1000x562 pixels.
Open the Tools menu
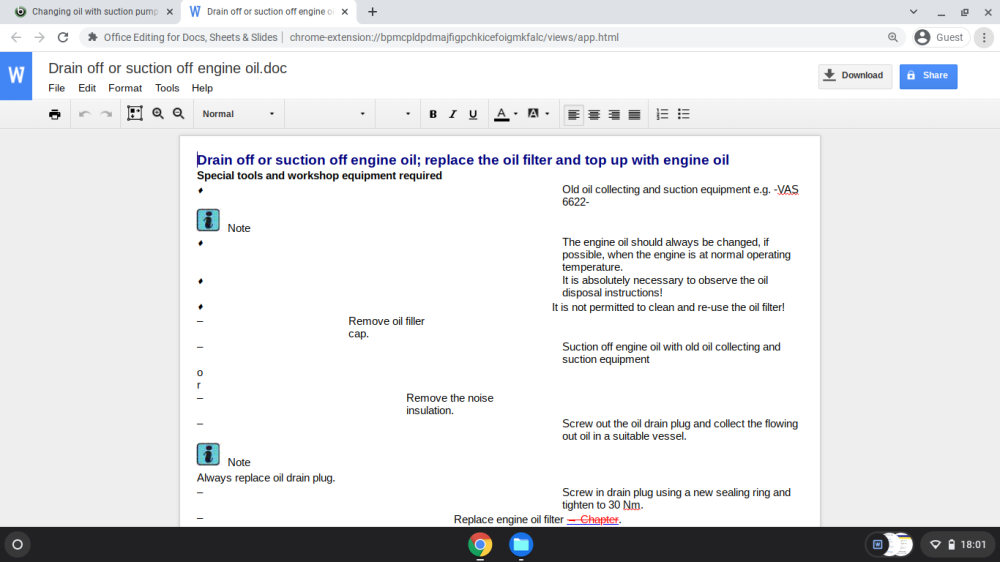(167, 88)
